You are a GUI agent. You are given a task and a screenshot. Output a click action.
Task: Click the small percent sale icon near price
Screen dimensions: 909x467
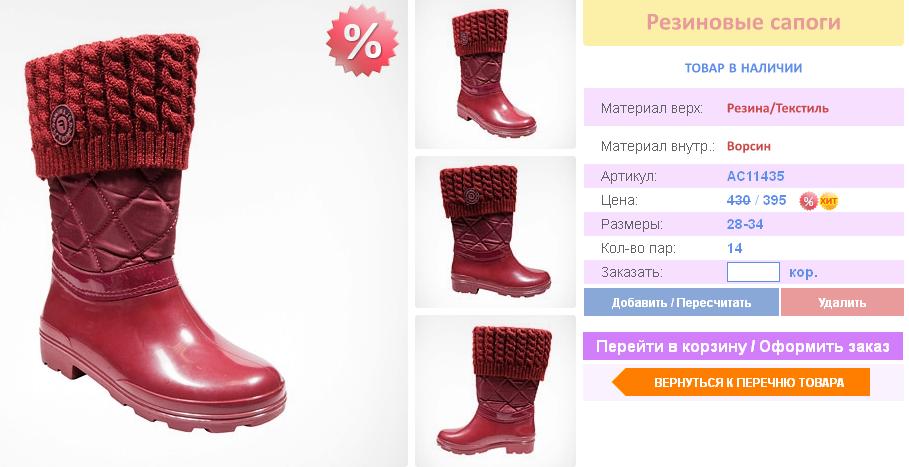pos(808,201)
